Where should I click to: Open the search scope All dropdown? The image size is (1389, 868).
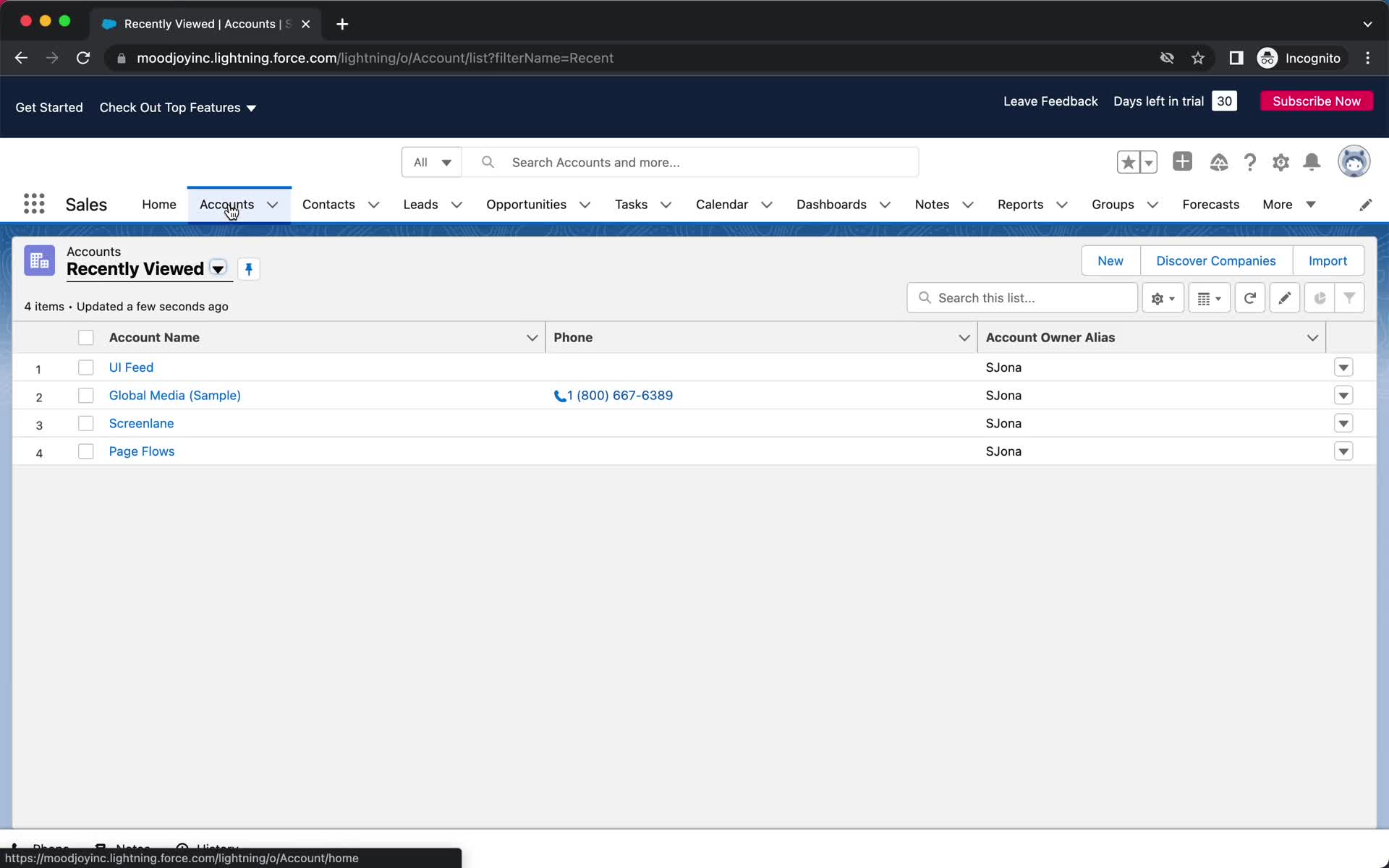click(432, 162)
